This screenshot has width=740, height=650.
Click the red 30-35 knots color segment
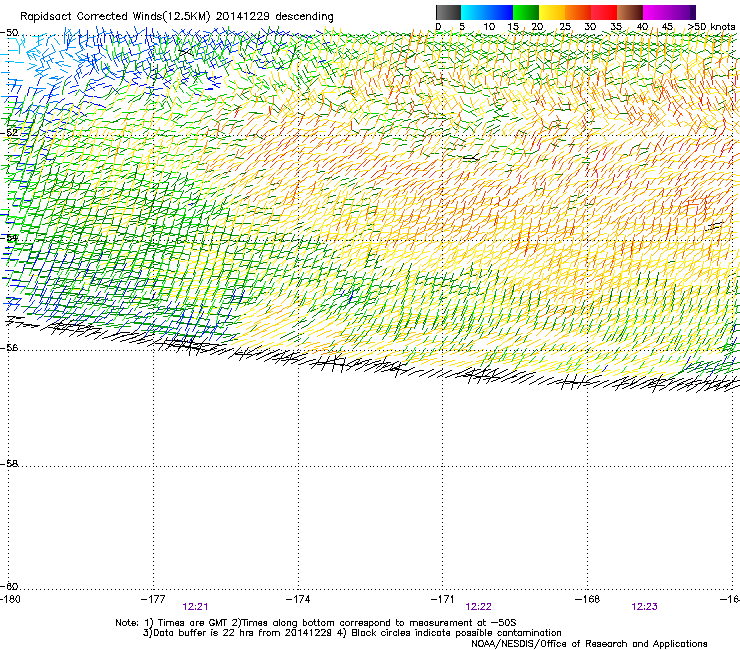pos(604,12)
